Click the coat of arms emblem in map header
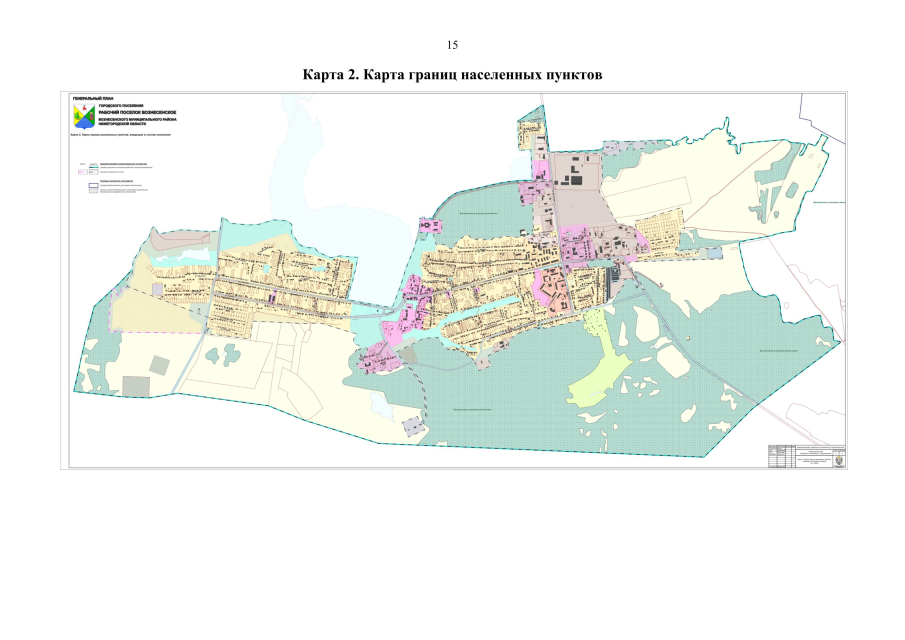 coord(84,115)
